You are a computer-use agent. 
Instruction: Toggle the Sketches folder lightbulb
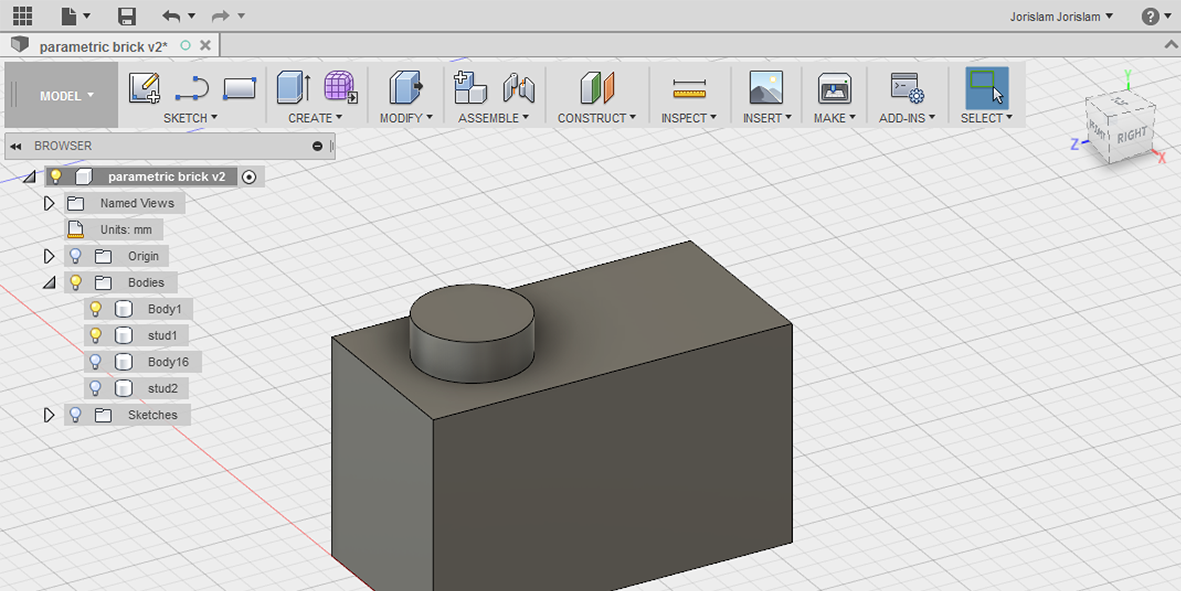[x=75, y=415]
